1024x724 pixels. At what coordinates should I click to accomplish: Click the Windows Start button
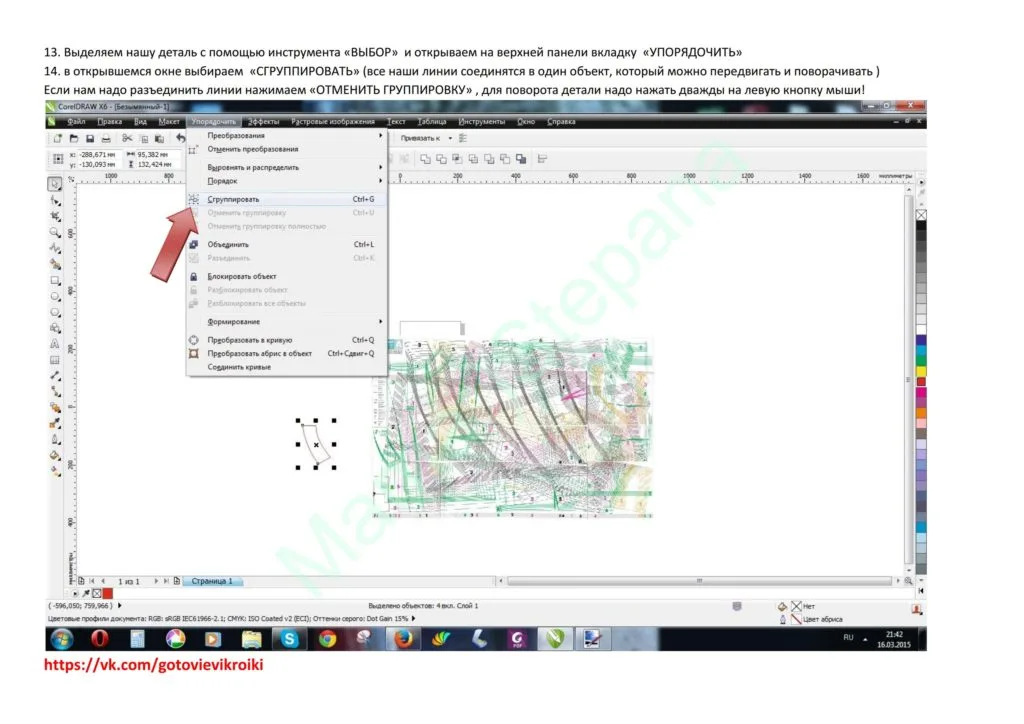[x=62, y=638]
